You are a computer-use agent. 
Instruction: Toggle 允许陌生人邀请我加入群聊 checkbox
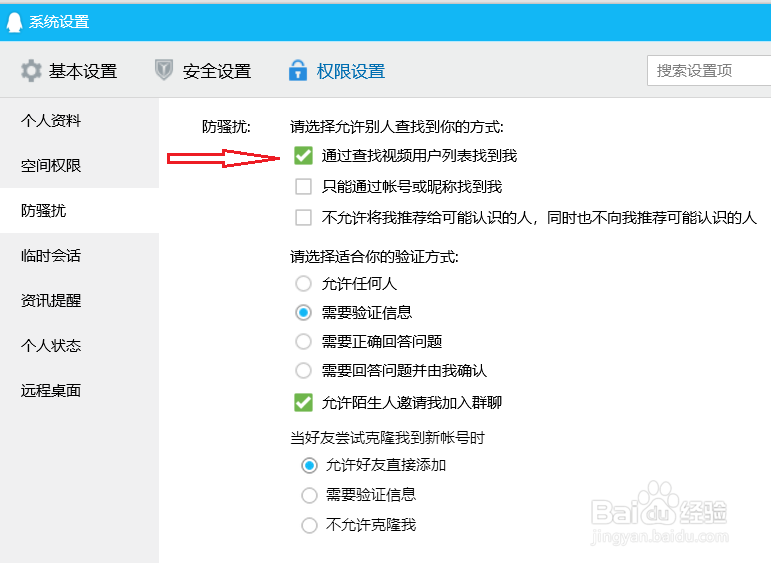pyautogui.click(x=303, y=403)
